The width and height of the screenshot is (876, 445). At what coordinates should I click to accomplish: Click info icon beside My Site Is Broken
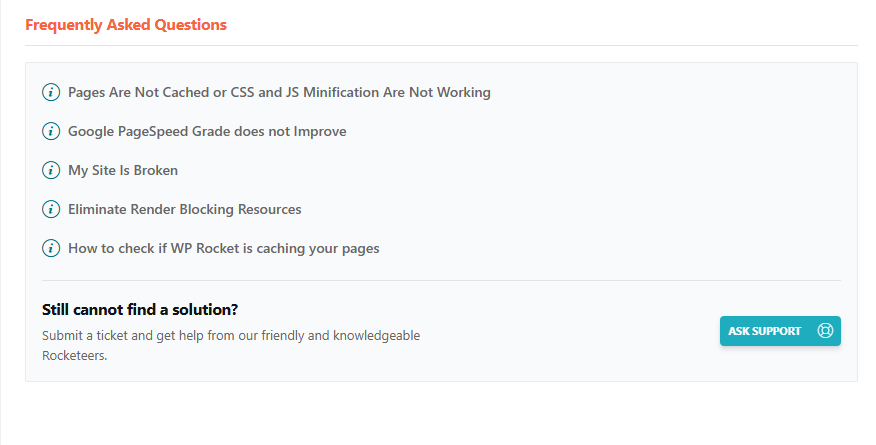(51, 170)
